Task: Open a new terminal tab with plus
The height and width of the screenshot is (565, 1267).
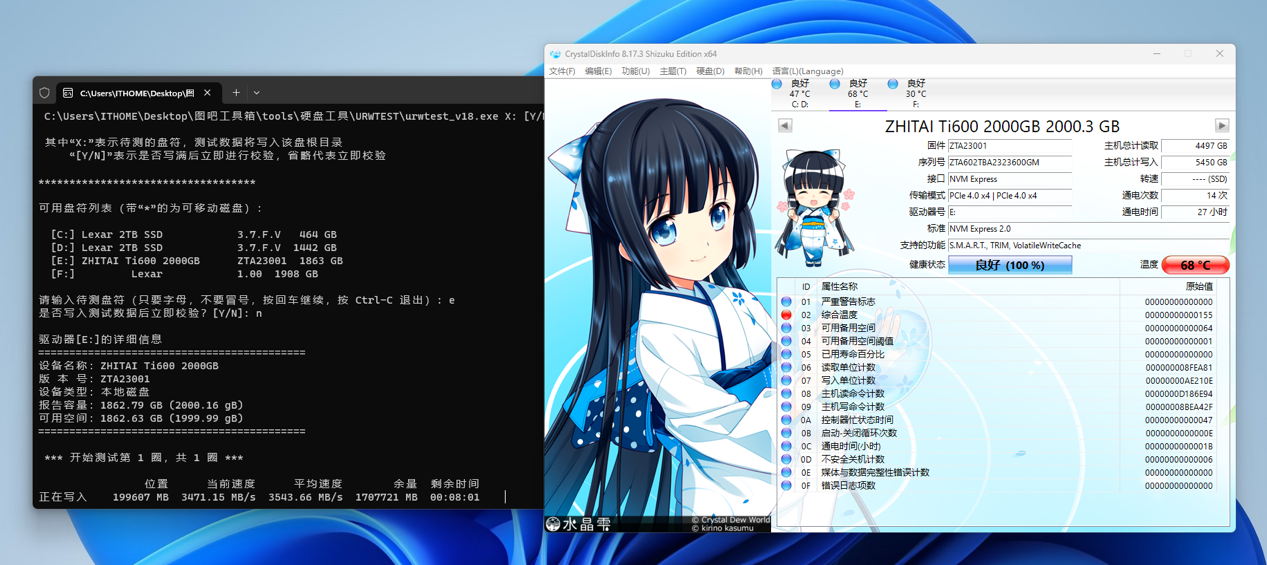Action: 236,93
